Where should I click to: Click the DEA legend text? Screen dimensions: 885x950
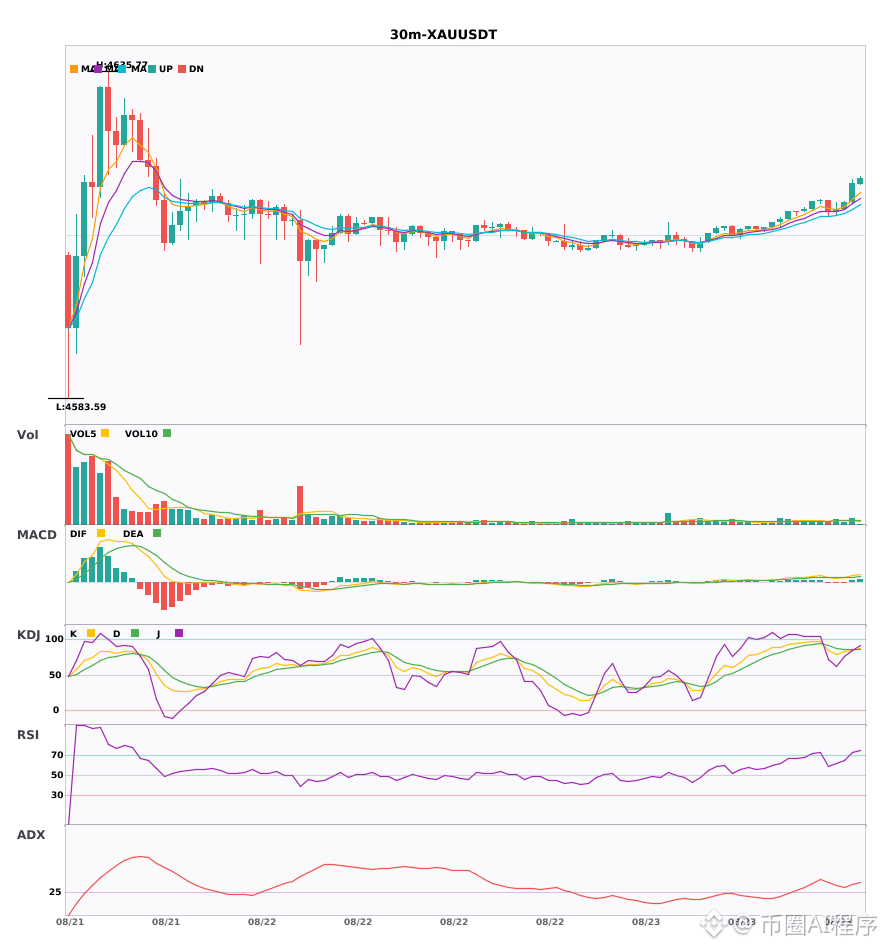[x=133, y=534]
